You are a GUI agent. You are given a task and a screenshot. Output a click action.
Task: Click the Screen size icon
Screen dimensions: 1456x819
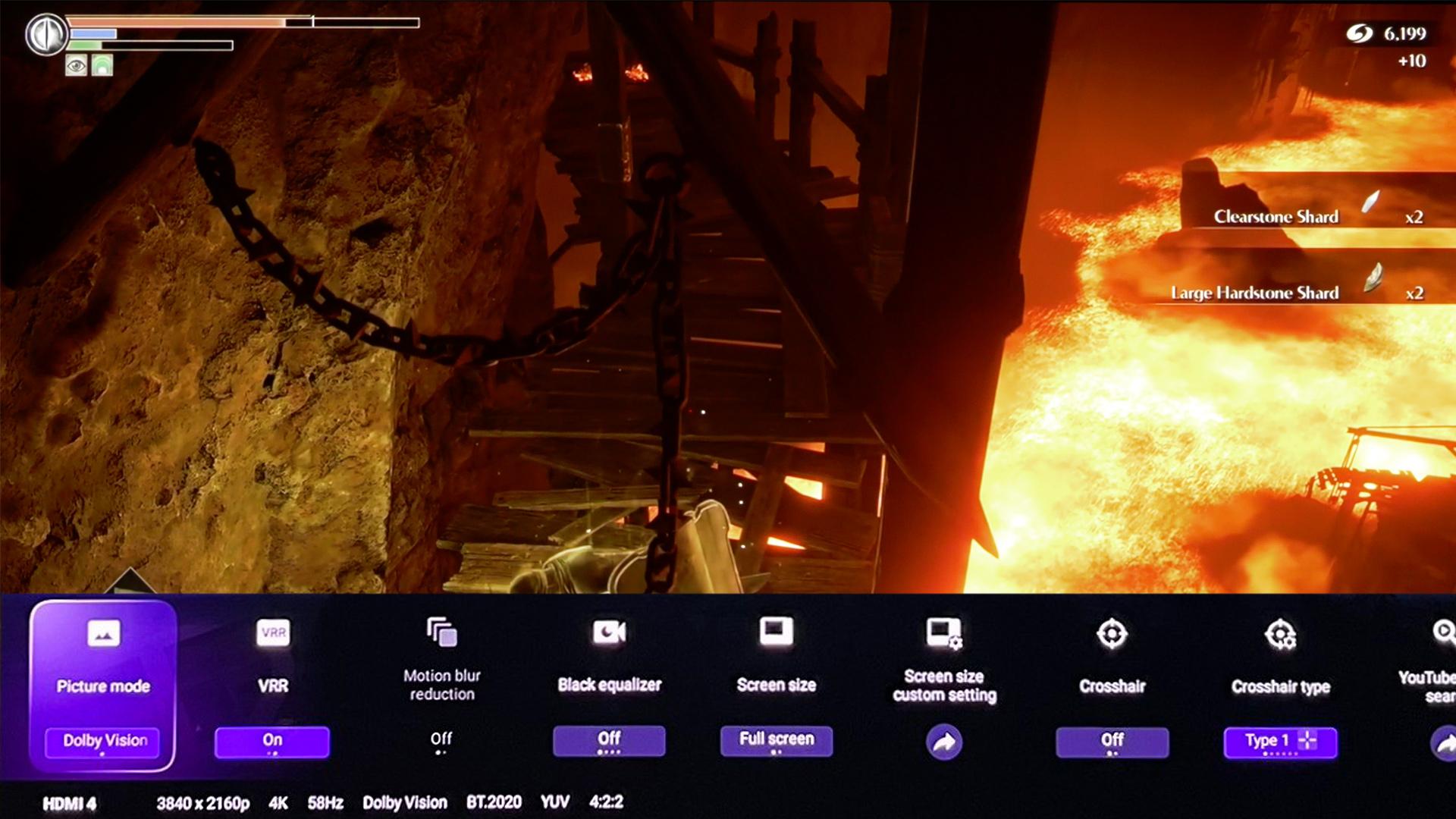[x=776, y=631]
